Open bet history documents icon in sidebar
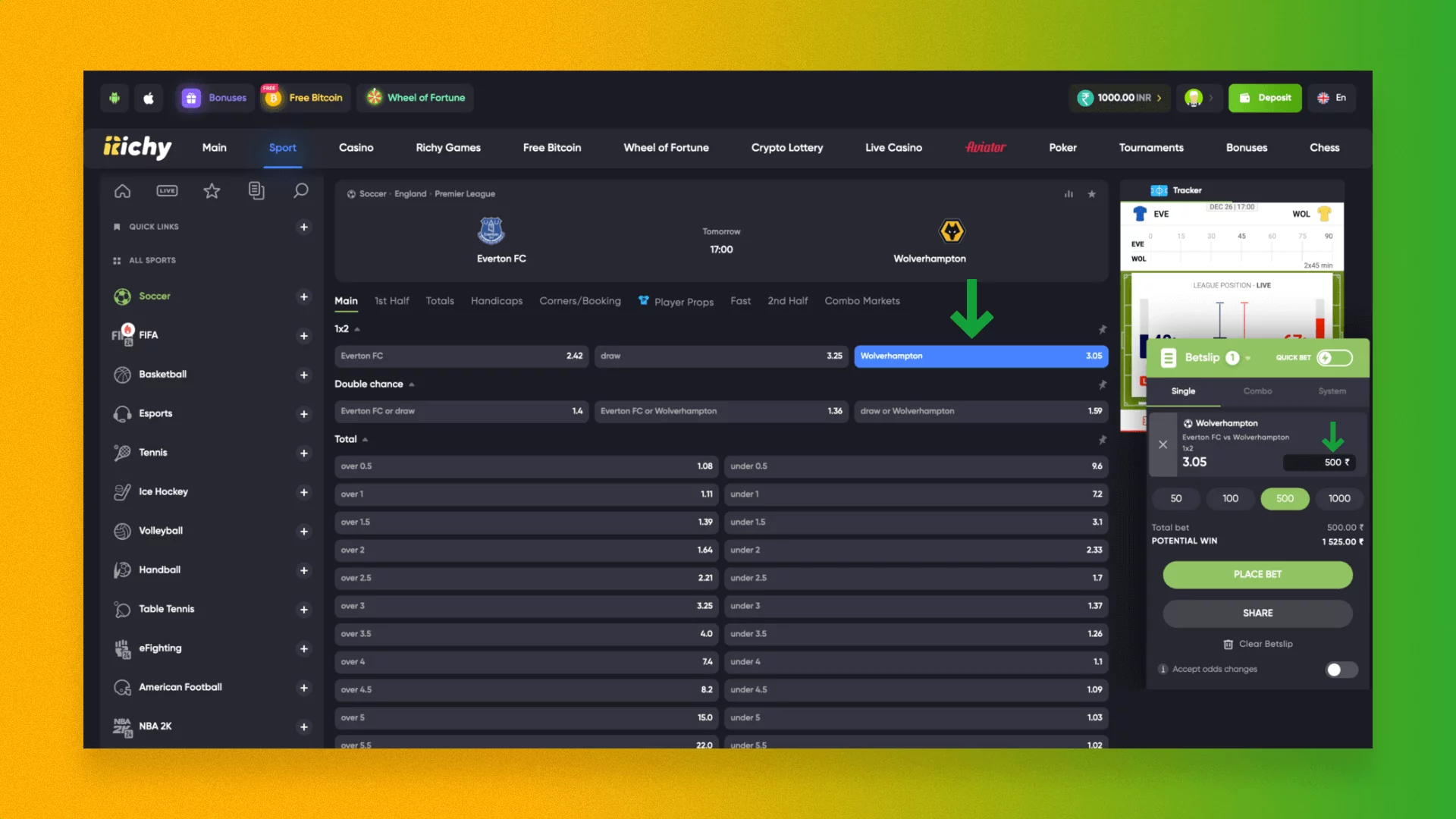Image resolution: width=1456 pixels, height=819 pixels. coord(256,190)
